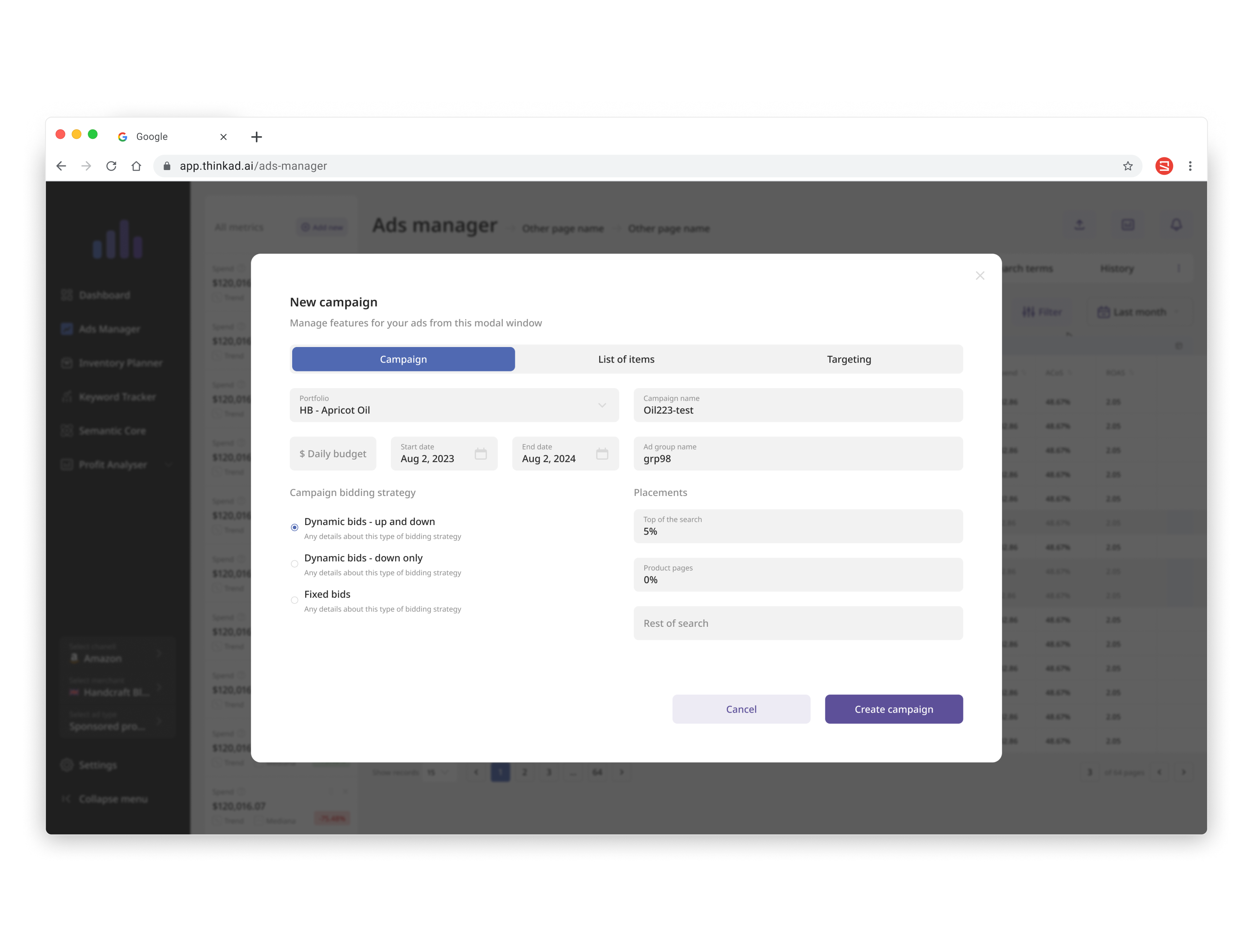Go back using the browser back arrow

61,166
